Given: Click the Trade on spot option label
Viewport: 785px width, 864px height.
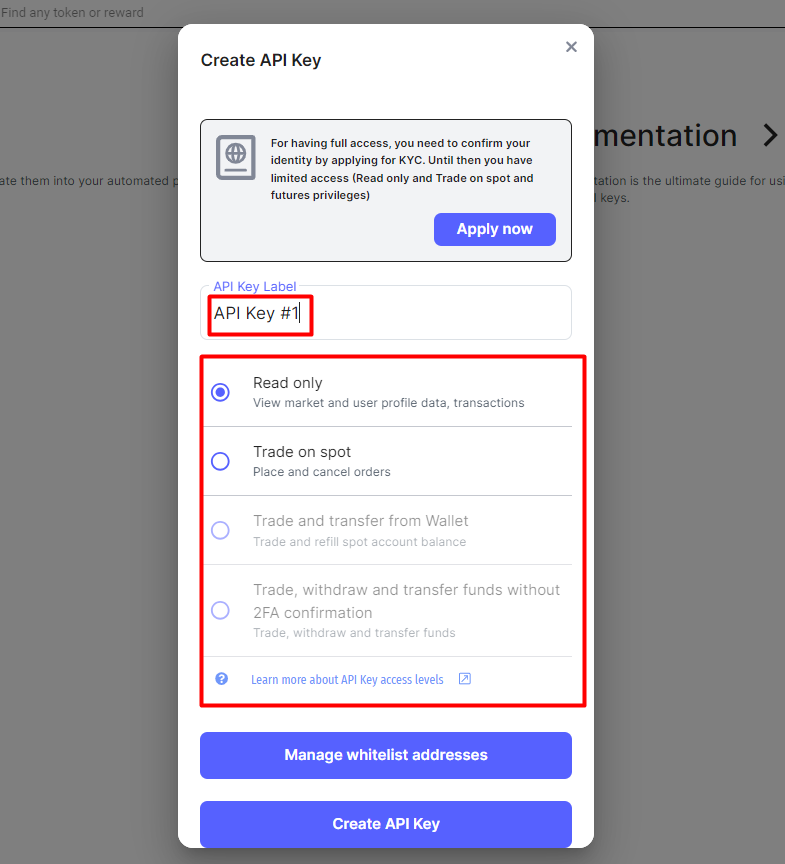Looking at the screenshot, I should coord(302,452).
